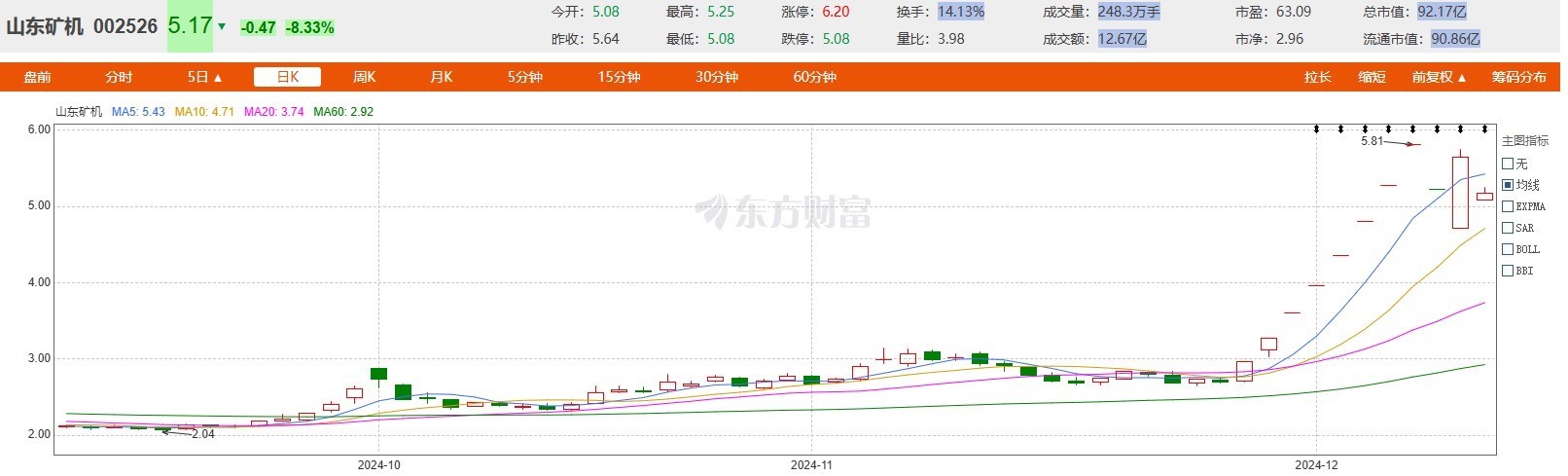This screenshot has width=1568, height=476.
Task: Click the 缩短 shorten button
Action: pos(1372,77)
